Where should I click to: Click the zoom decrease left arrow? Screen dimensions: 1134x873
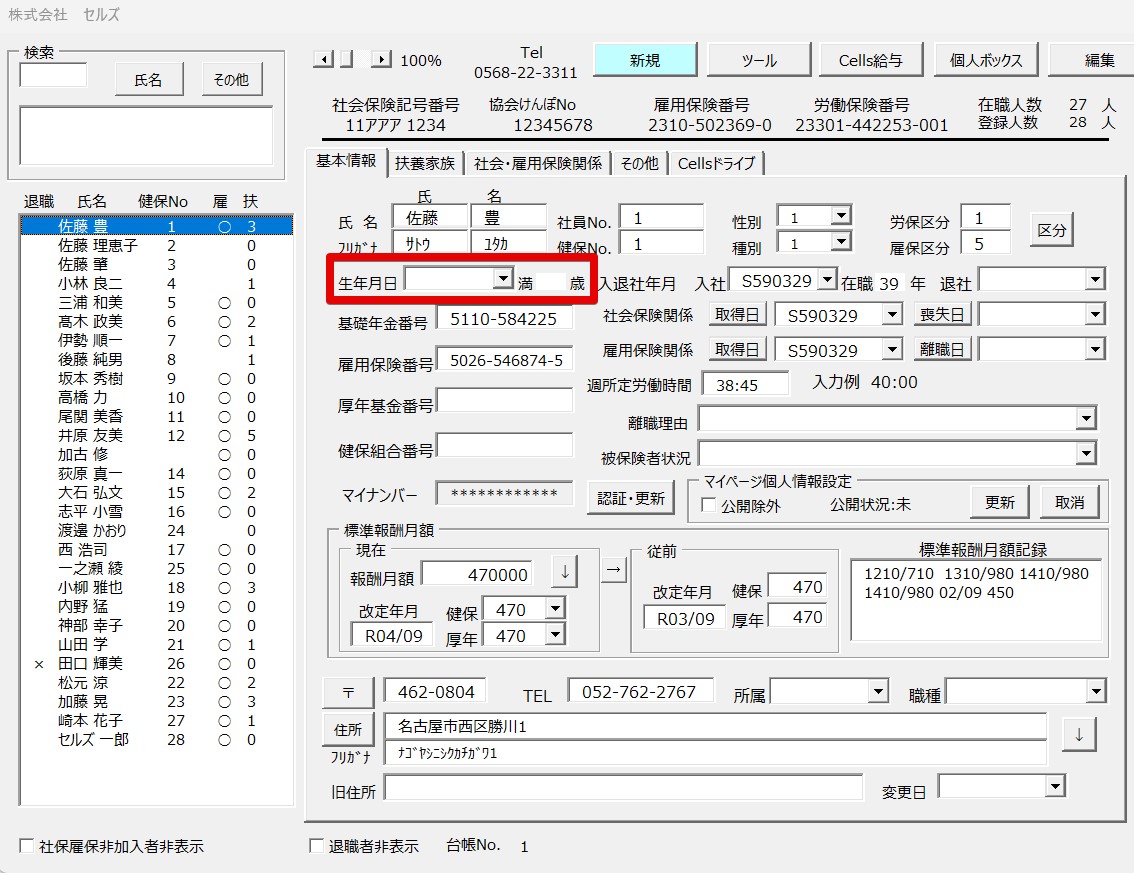323,59
